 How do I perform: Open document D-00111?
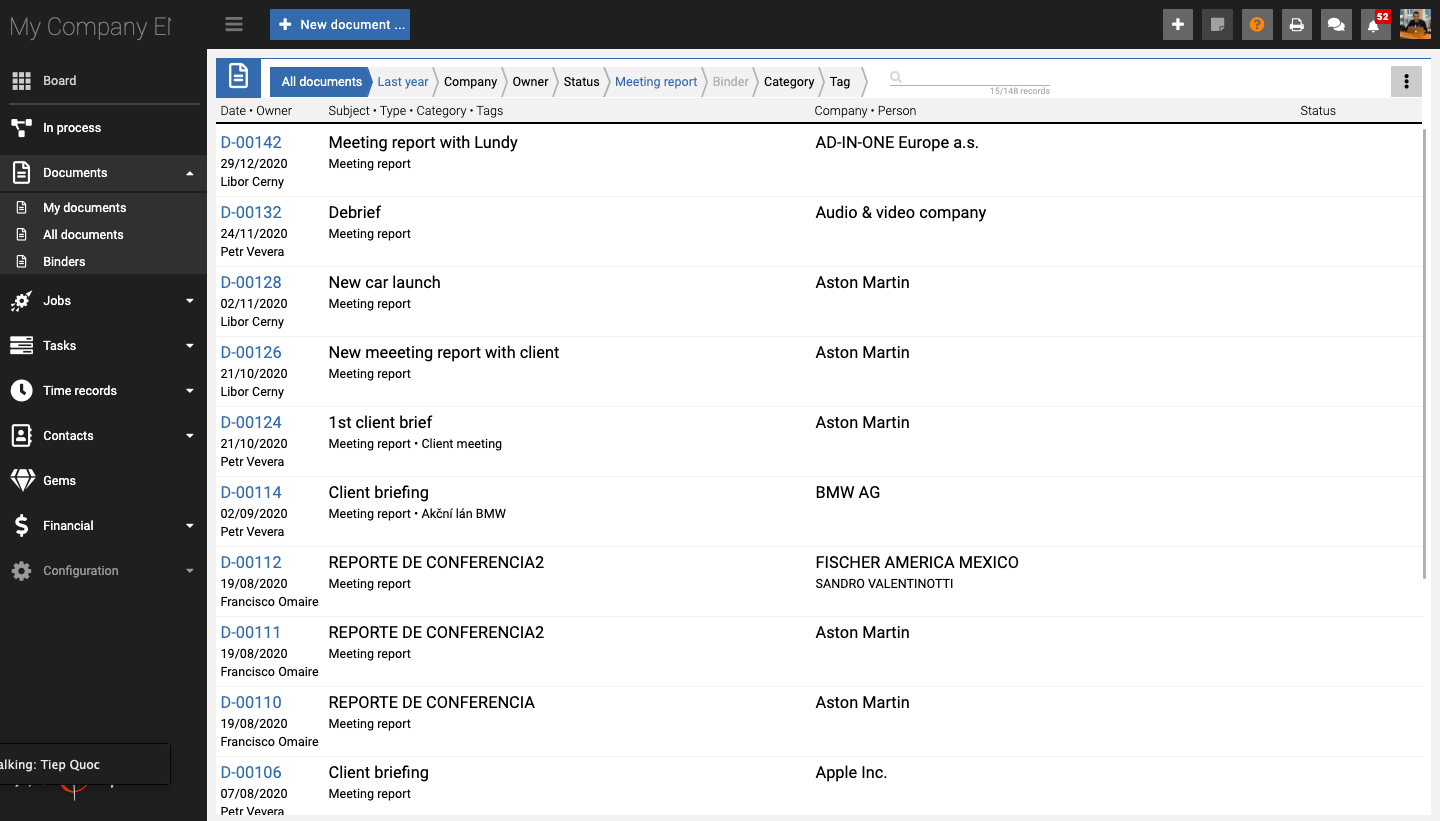click(251, 633)
